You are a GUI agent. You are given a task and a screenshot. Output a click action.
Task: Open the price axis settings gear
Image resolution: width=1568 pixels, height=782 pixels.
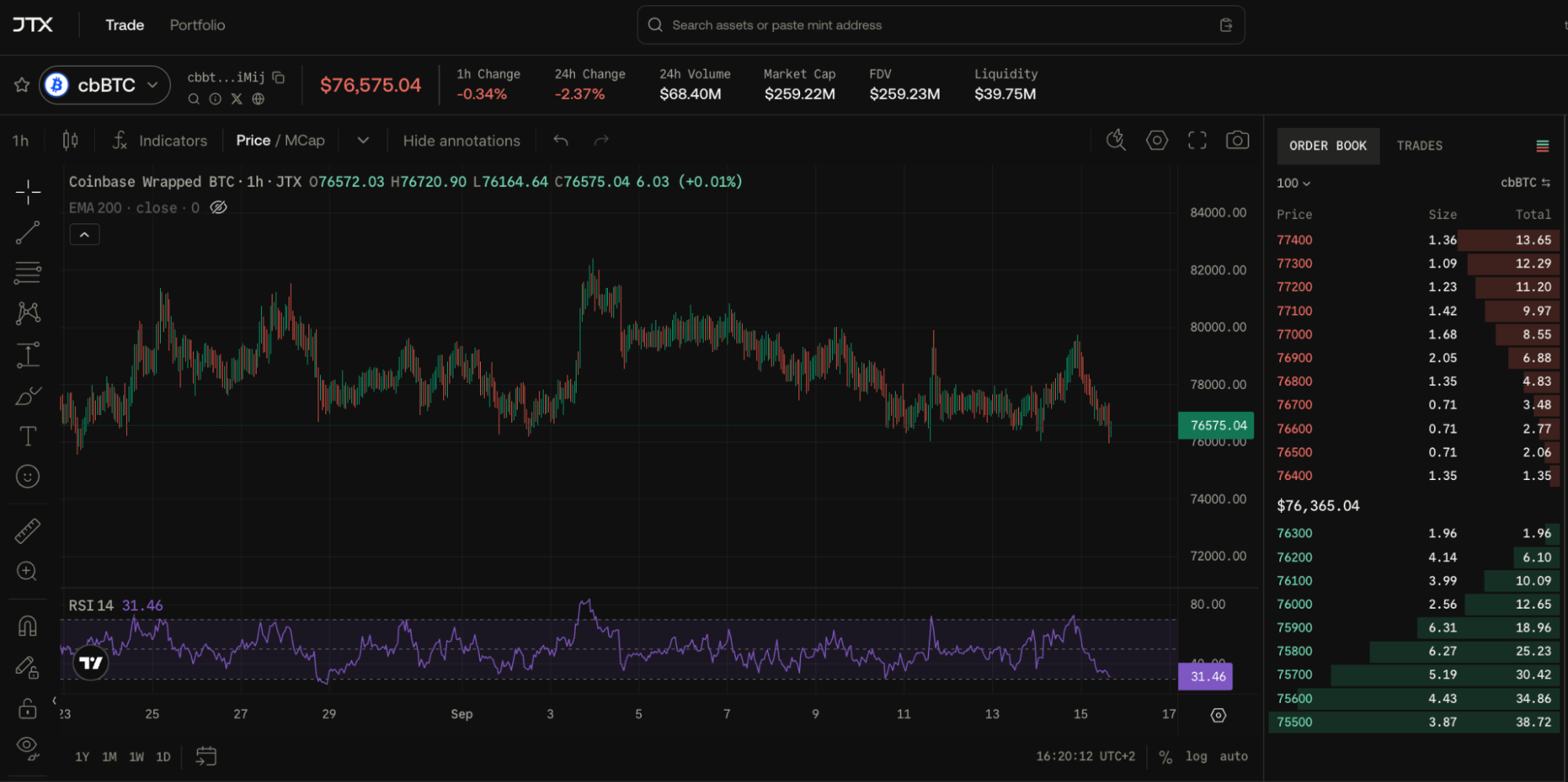[1218, 715]
